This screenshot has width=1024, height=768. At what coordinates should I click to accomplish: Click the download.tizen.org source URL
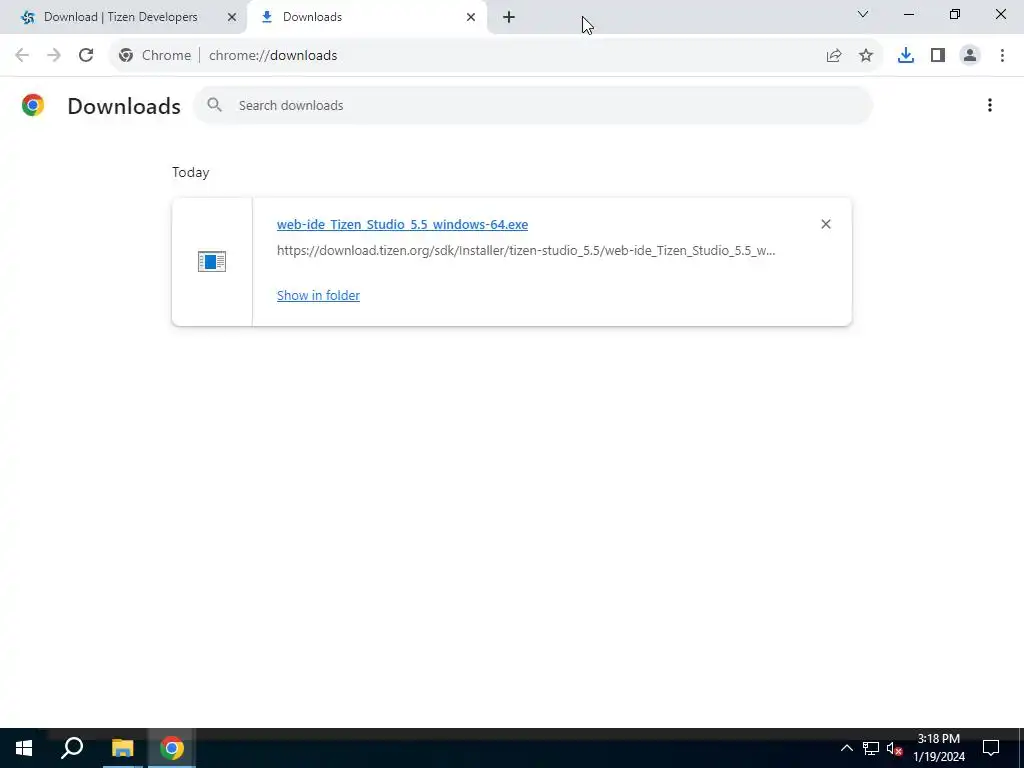point(526,251)
